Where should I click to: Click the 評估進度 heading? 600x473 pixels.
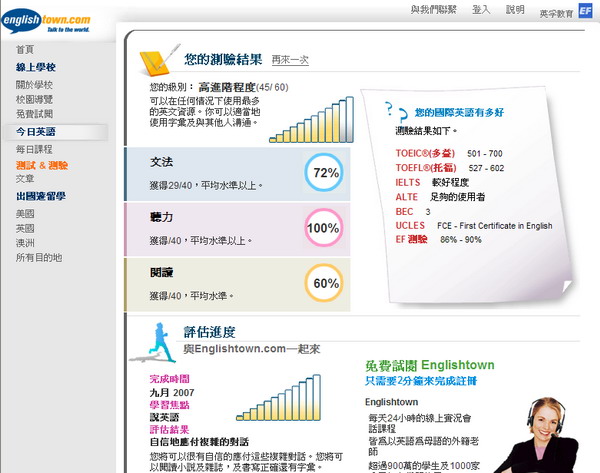[209, 332]
